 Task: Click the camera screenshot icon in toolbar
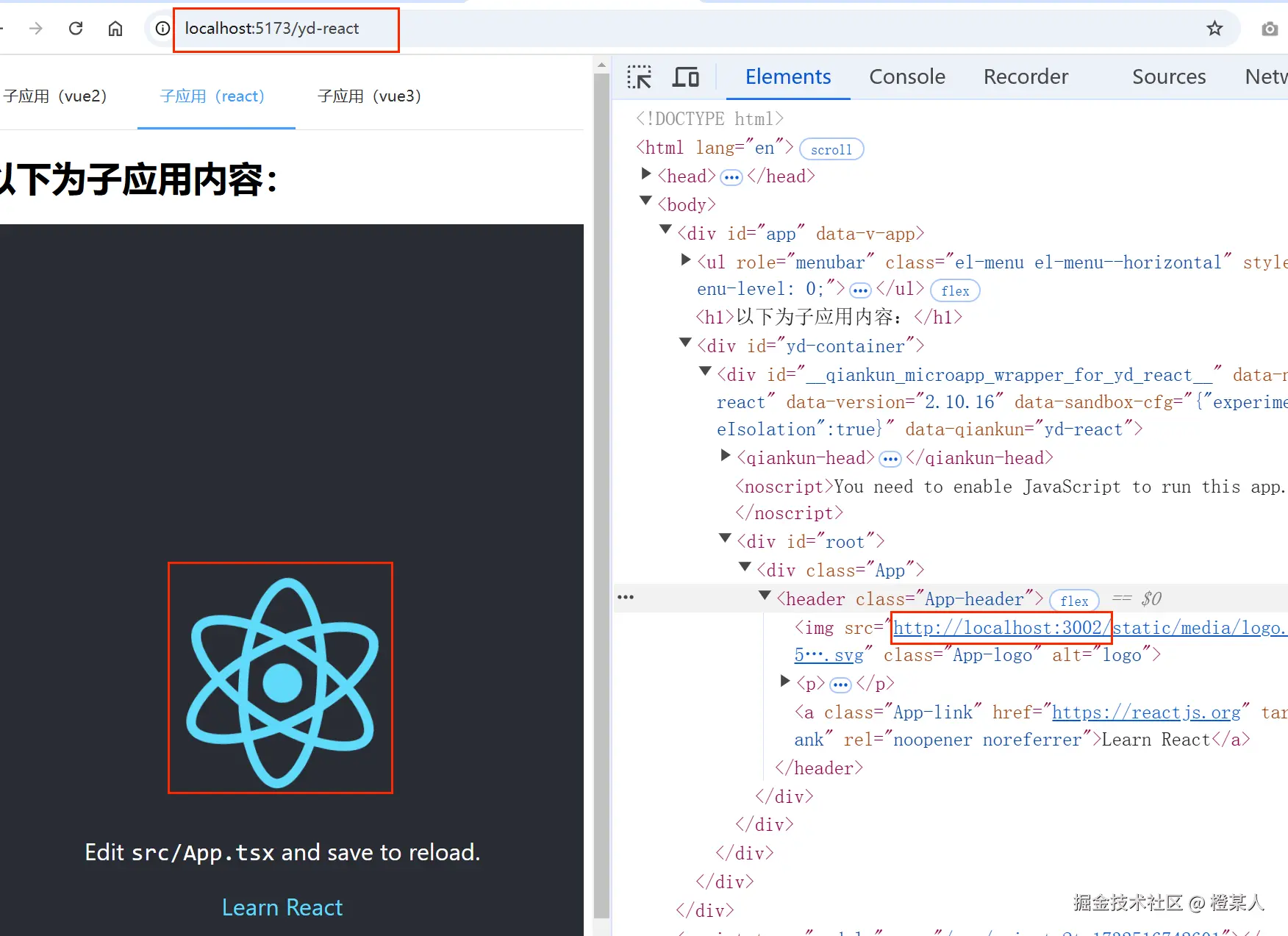pyautogui.click(x=1270, y=29)
